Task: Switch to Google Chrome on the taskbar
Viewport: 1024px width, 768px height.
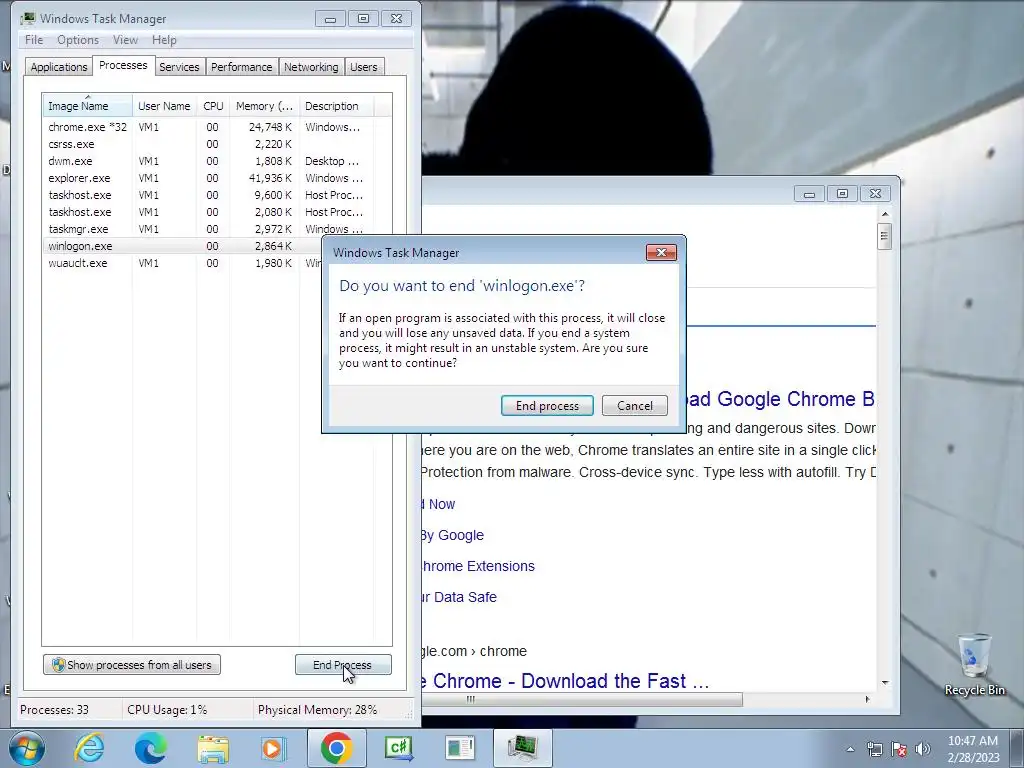Action: tap(336, 748)
